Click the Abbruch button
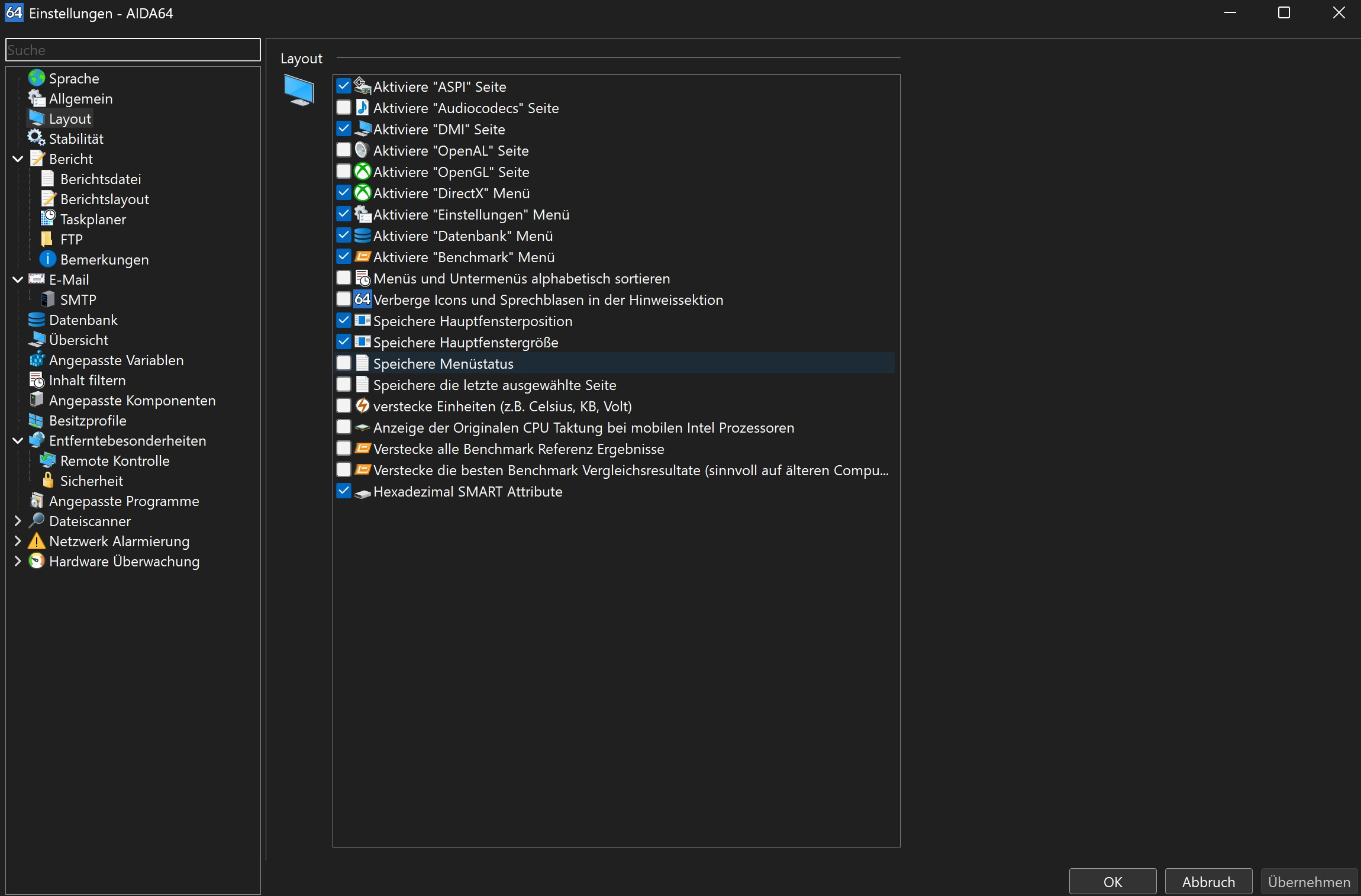 [1208, 882]
